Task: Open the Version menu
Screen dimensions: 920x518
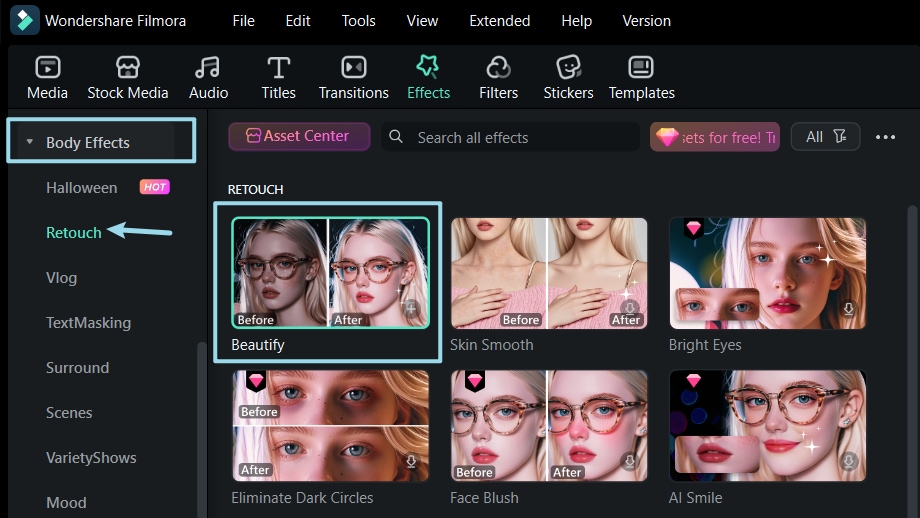Action: click(x=647, y=21)
